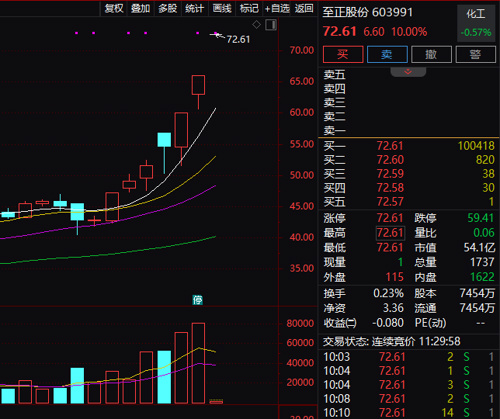Viewport: 500px width, 419px height.
Task: Click the 买一 price 72.61
Action: (x=390, y=146)
